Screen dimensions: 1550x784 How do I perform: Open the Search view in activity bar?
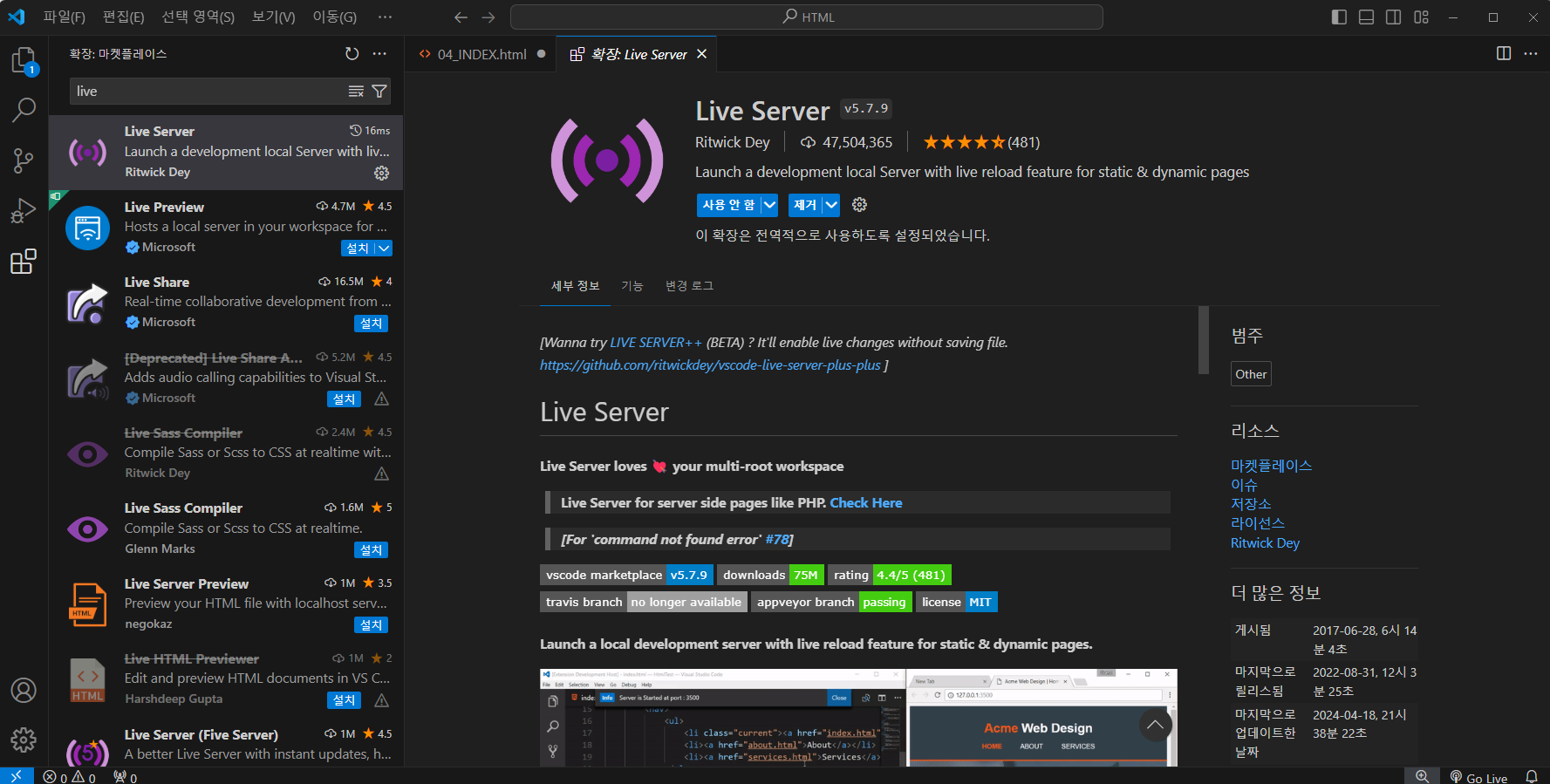[24, 110]
